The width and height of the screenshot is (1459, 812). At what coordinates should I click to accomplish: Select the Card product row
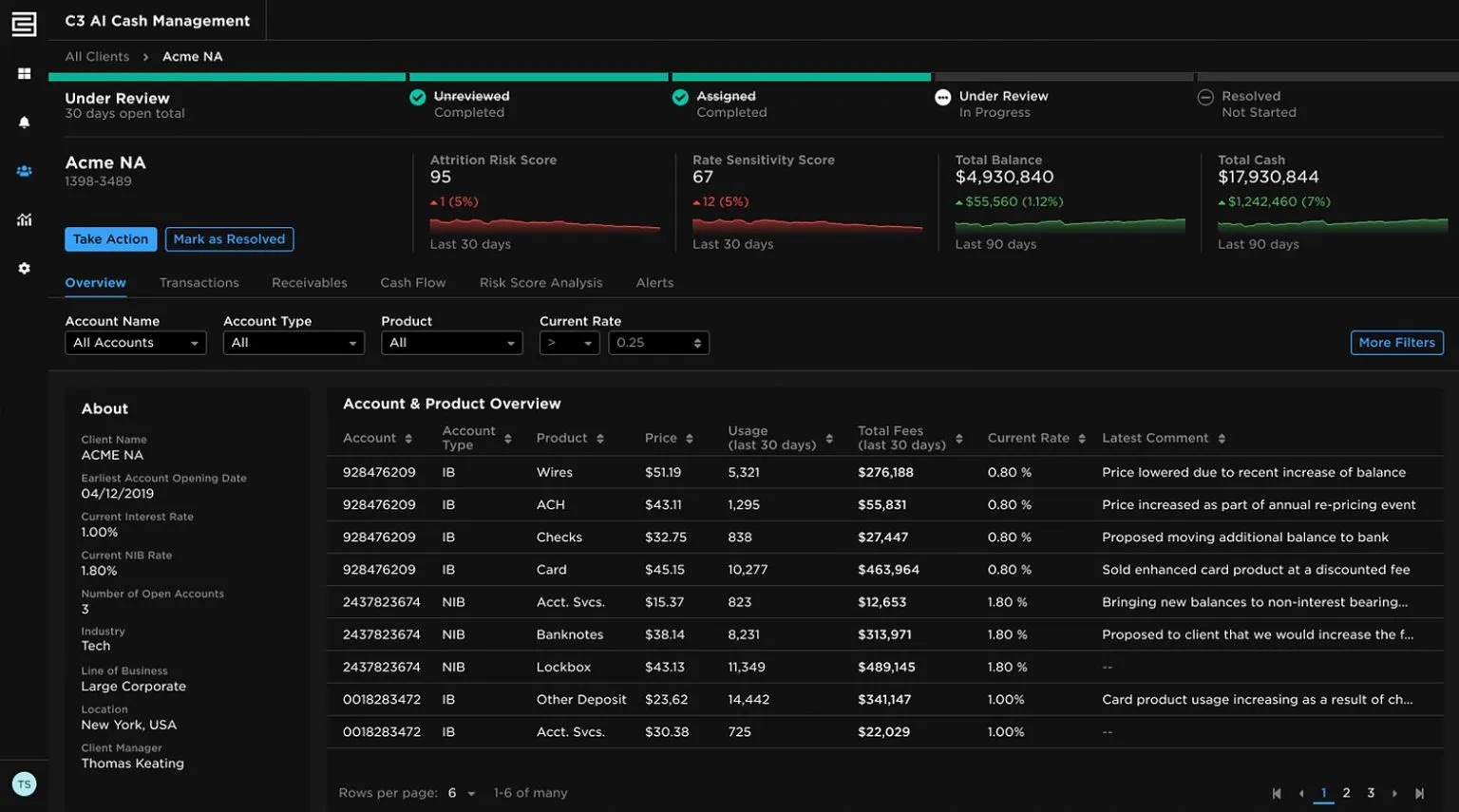(x=885, y=570)
